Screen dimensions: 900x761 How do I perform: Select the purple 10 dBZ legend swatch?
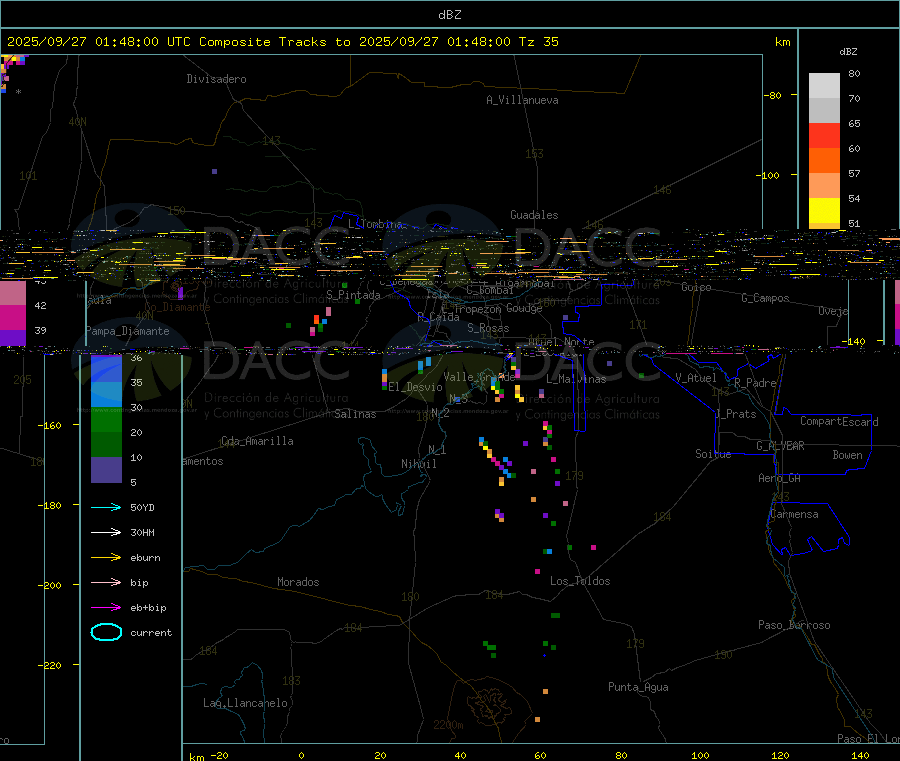pyautogui.click(x=105, y=470)
